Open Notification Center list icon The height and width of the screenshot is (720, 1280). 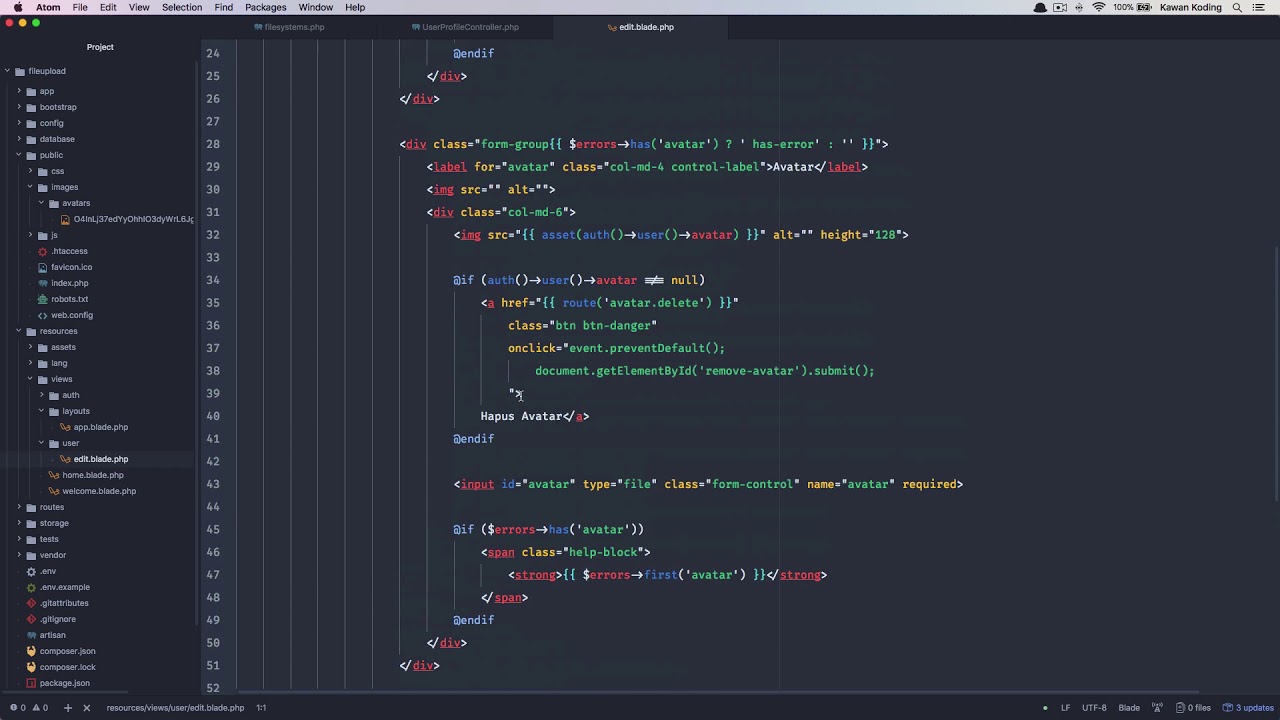[1261, 7]
